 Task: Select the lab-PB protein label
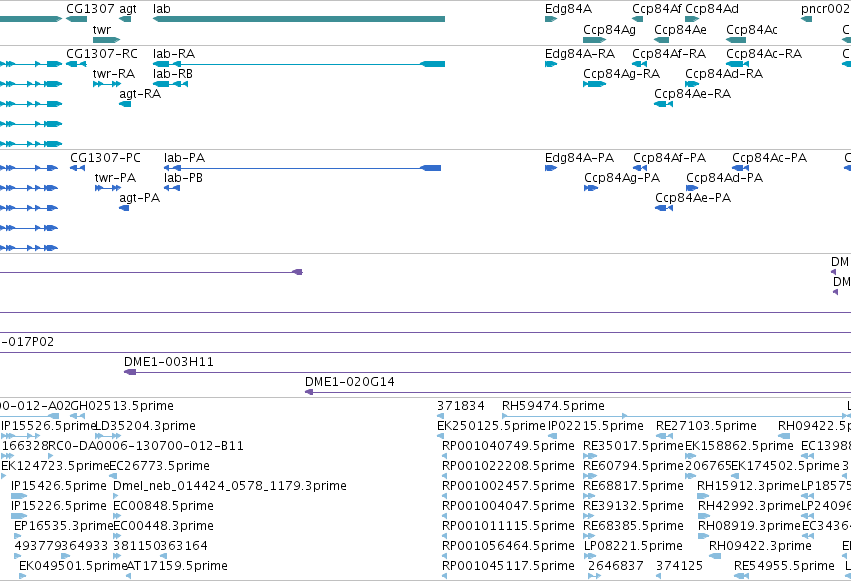(183, 178)
